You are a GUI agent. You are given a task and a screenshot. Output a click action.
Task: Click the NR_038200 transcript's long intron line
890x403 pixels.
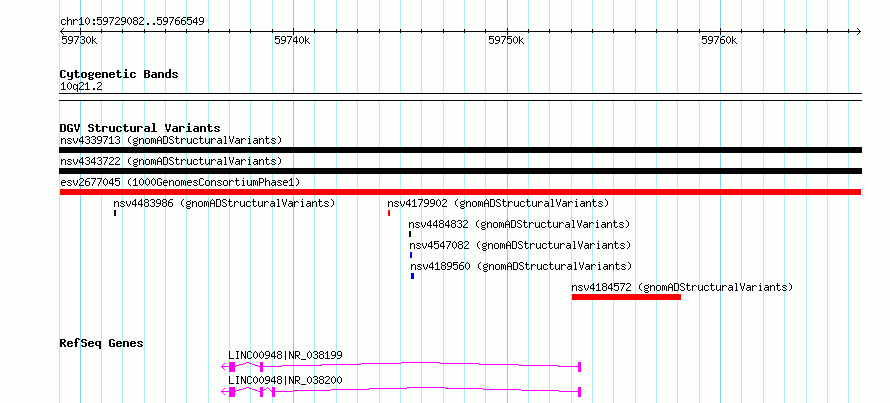coord(426,389)
